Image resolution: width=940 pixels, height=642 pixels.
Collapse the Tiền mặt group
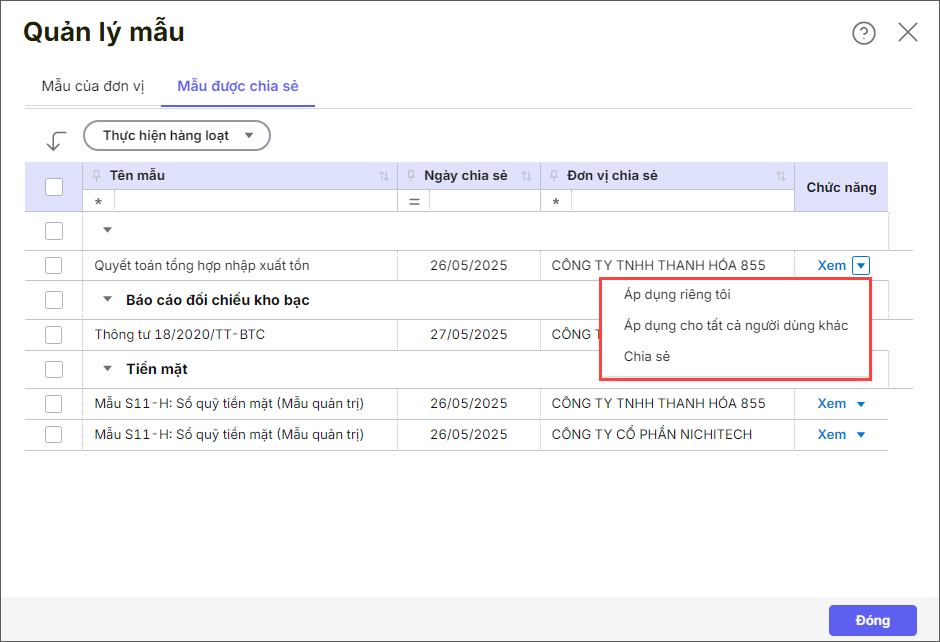(x=108, y=369)
